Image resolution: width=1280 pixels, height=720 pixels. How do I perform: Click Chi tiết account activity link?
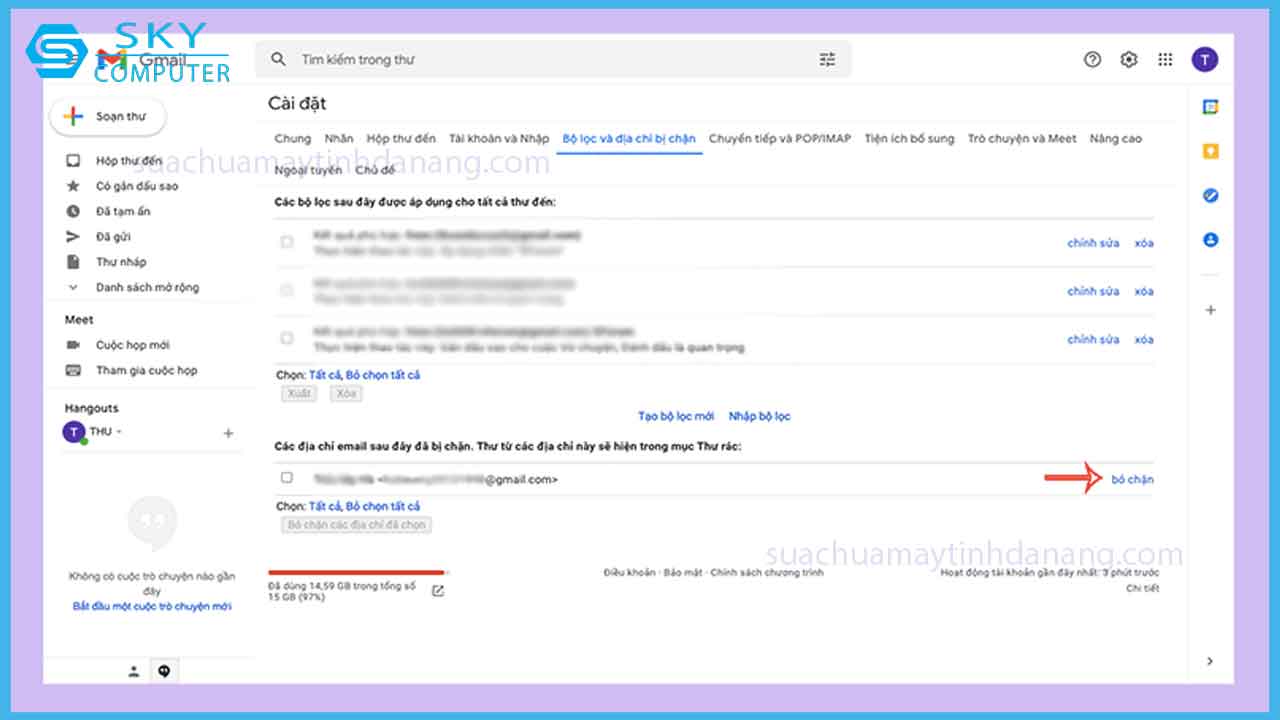pos(1143,589)
